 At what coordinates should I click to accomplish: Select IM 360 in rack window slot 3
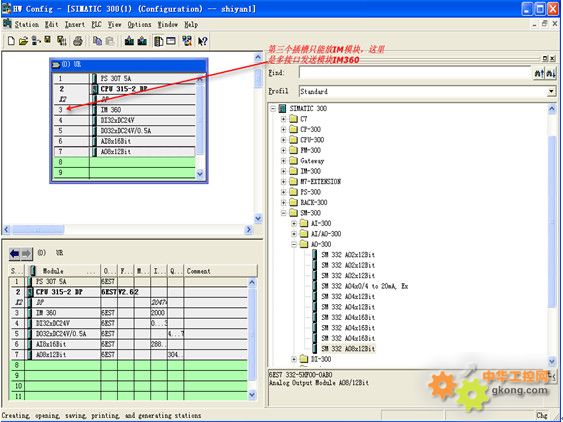pos(124,110)
